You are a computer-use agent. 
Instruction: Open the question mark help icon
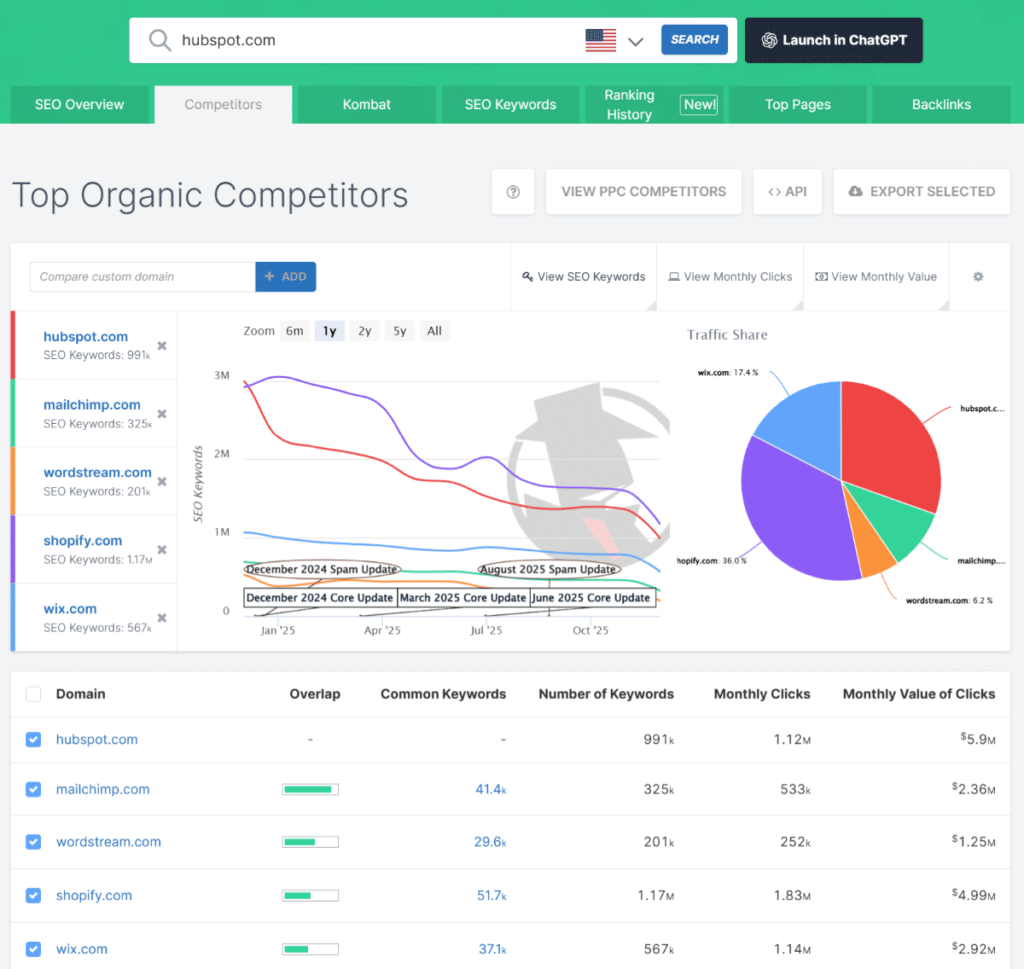[x=512, y=192]
